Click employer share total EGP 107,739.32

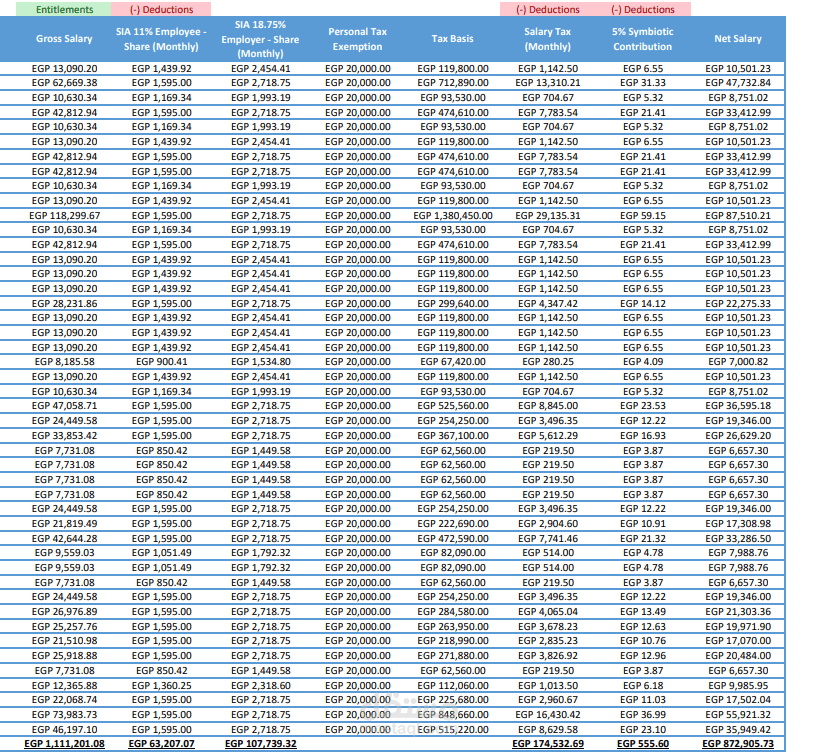pyautogui.click(x=260, y=744)
